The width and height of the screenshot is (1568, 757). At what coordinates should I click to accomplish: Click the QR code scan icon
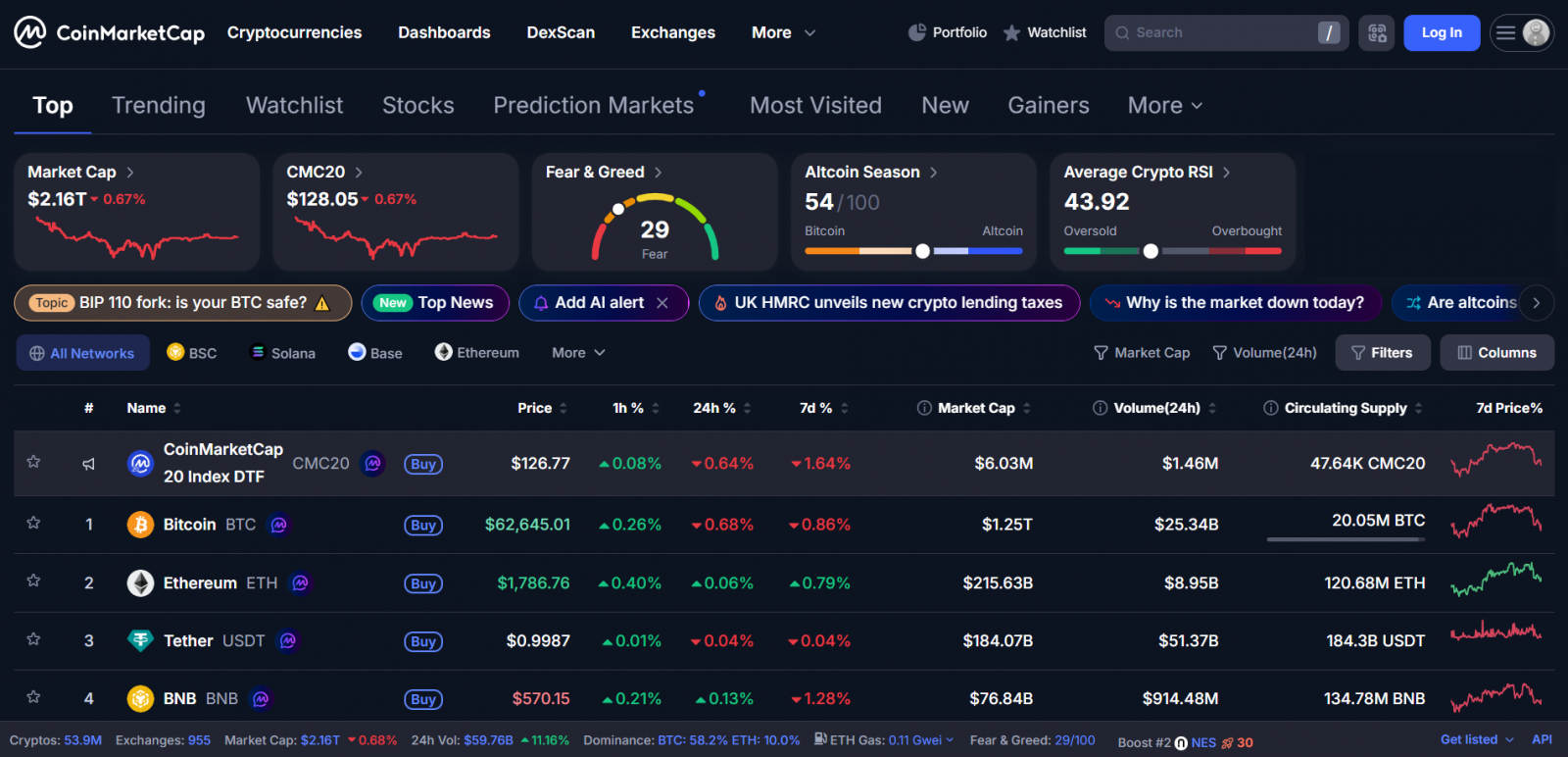tap(1377, 32)
